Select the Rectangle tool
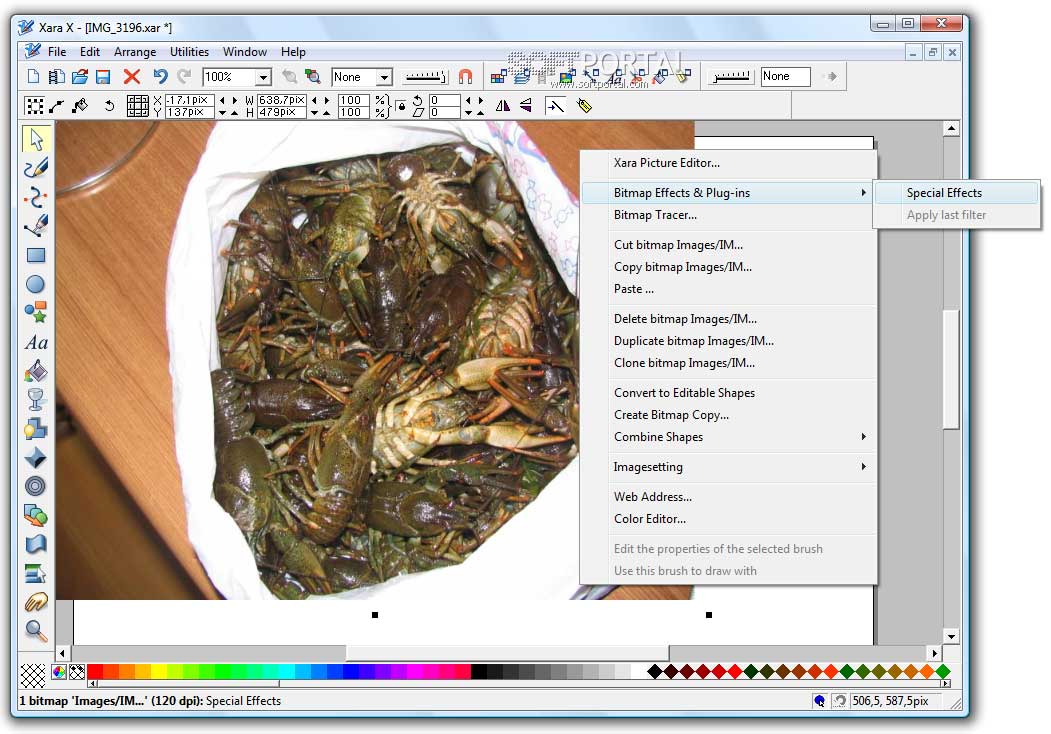Image resolution: width=1051 pixels, height=734 pixels. 36,255
